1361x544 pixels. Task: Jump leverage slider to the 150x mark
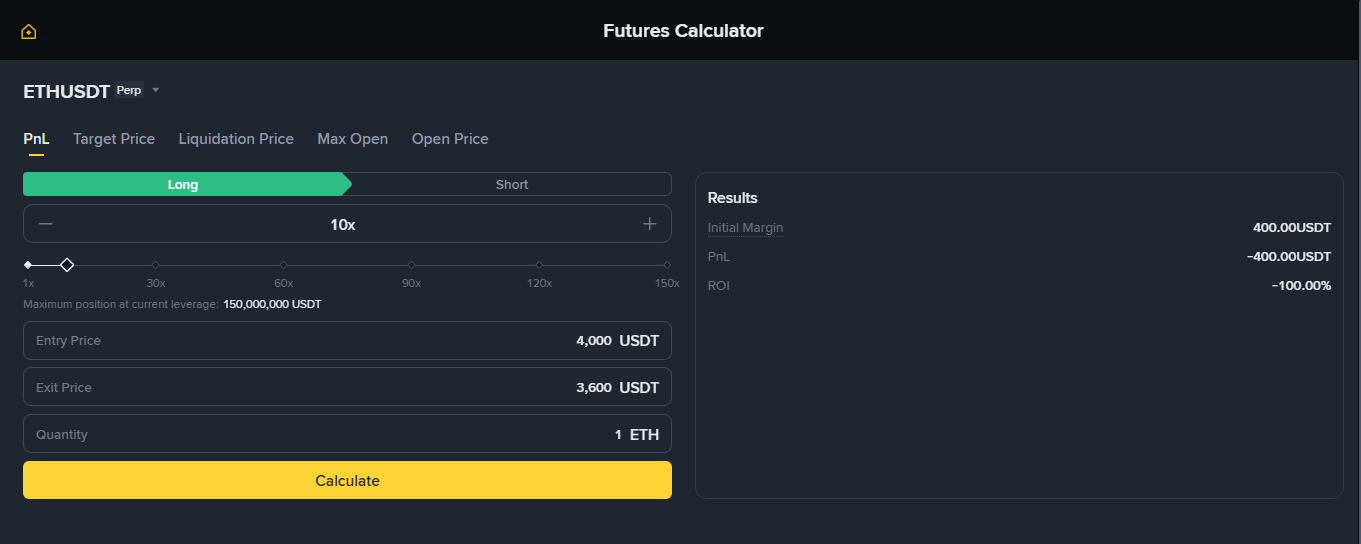pos(667,265)
